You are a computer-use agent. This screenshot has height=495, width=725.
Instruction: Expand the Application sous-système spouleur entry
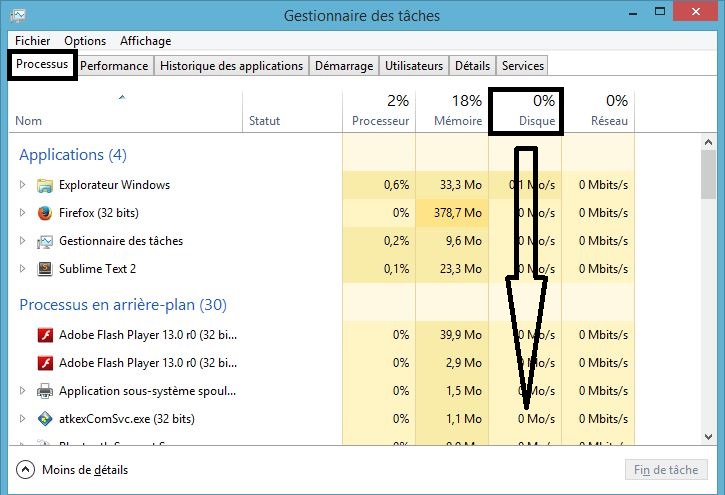pos(22,391)
